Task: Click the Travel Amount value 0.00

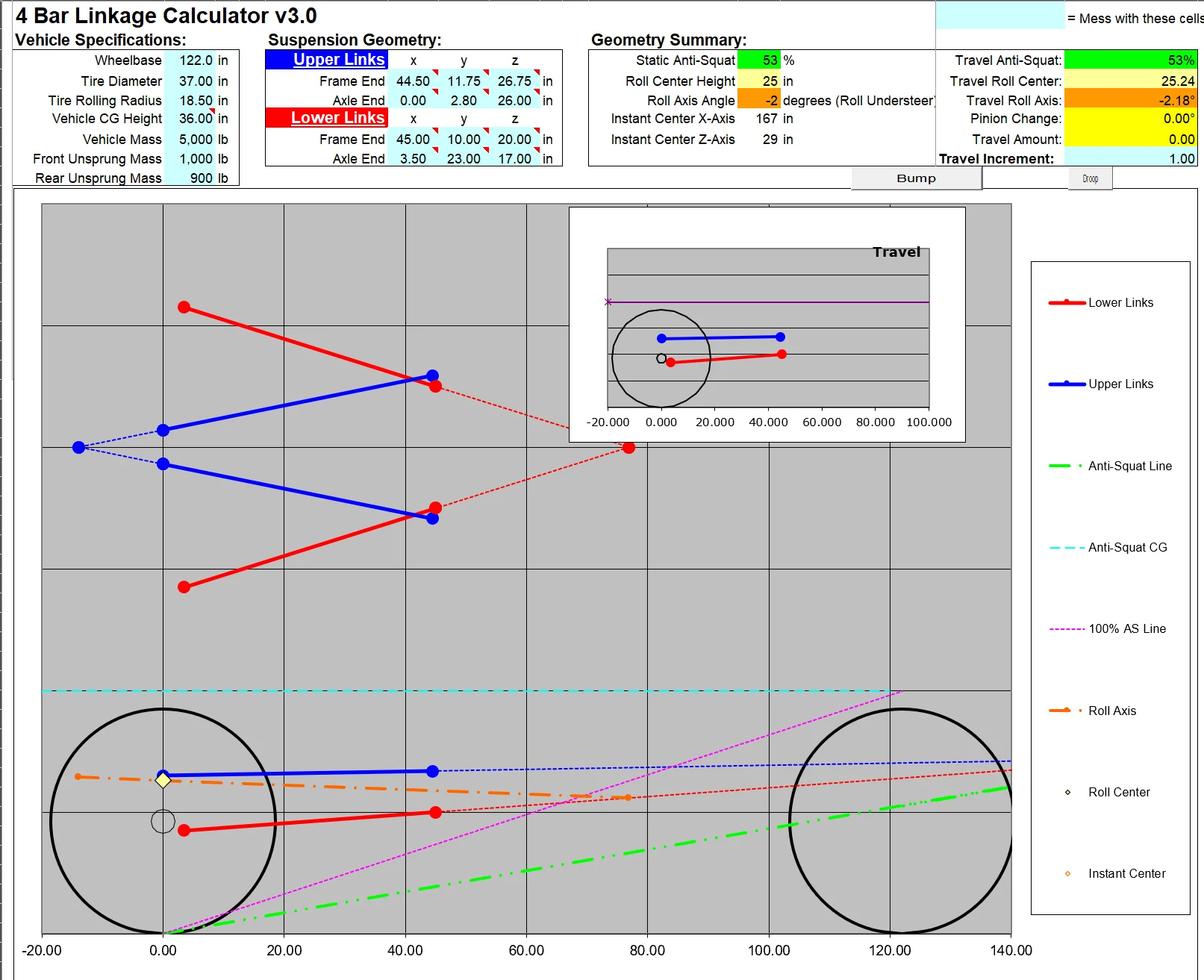Action: point(1130,139)
